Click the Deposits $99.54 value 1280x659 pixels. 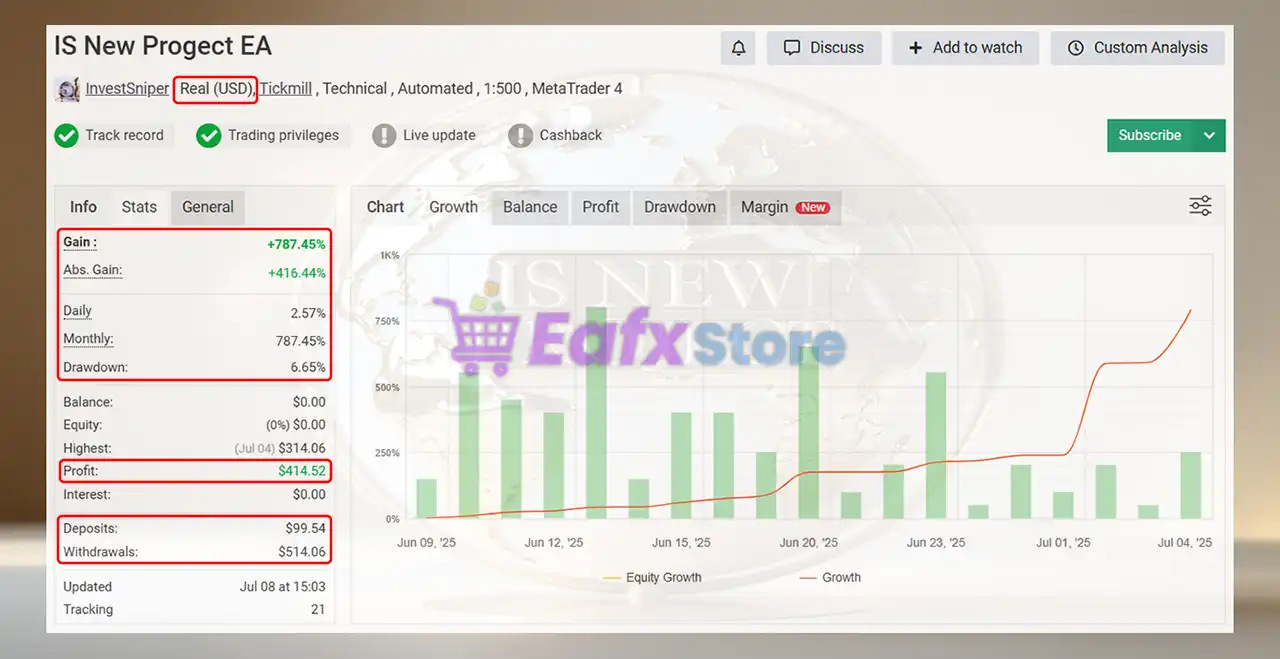[x=305, y=528]
